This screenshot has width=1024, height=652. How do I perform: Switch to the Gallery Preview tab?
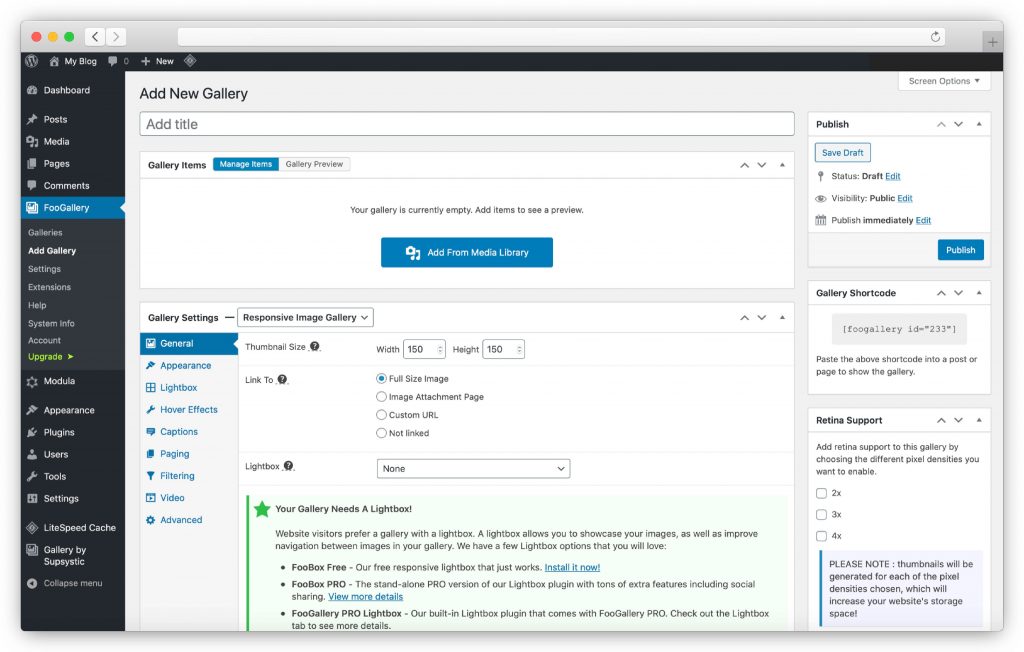(x=314, y=164)
